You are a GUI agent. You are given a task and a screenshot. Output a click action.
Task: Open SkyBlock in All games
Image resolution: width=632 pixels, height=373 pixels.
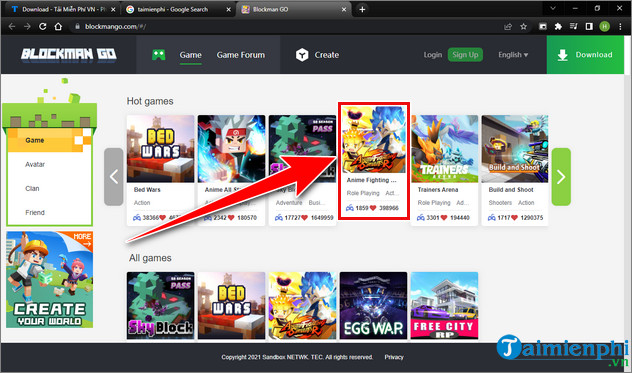pos(160,305)
